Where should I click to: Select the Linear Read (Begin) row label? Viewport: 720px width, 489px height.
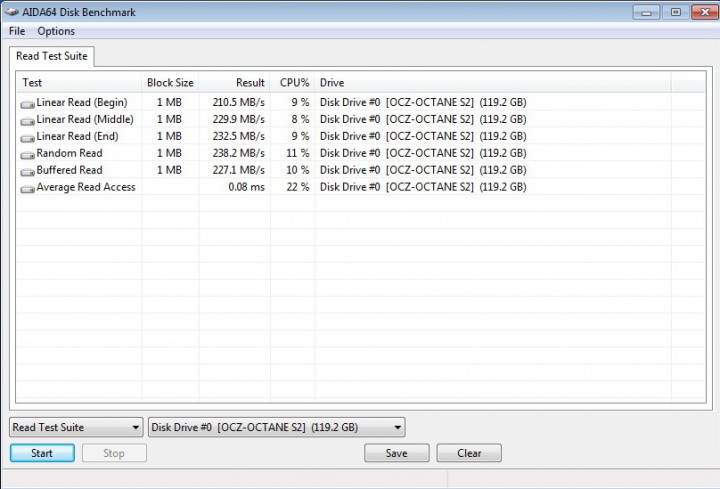pos(82,102)
